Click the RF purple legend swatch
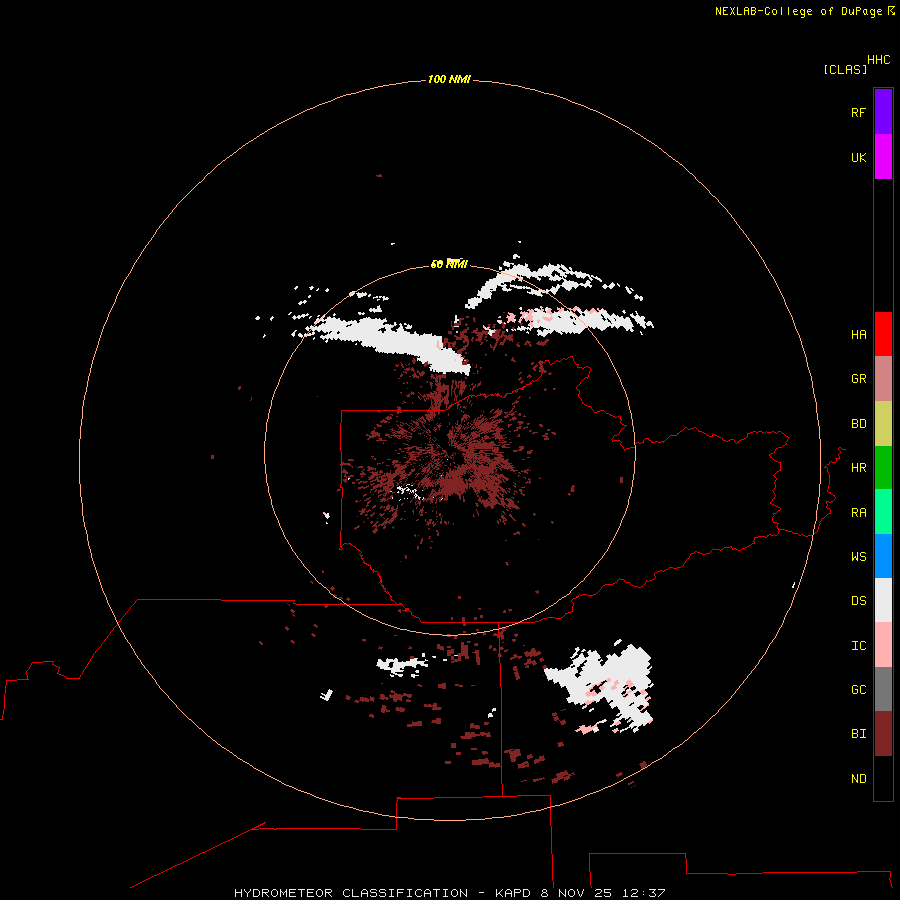This screenshot has height=900, width=900. click(883, 112)
